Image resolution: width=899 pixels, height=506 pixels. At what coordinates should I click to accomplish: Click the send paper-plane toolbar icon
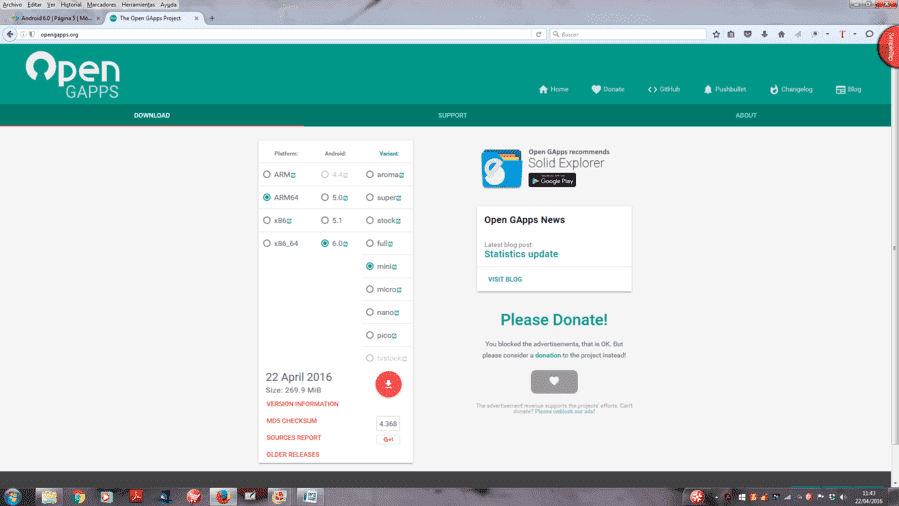point(798,34)
